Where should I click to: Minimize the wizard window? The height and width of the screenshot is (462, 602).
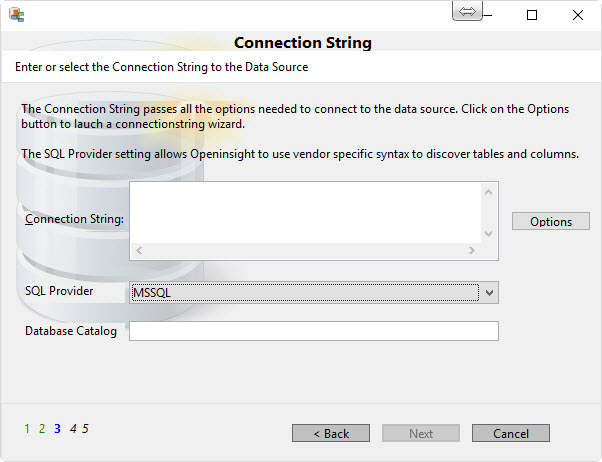click(x=488, y=15)
